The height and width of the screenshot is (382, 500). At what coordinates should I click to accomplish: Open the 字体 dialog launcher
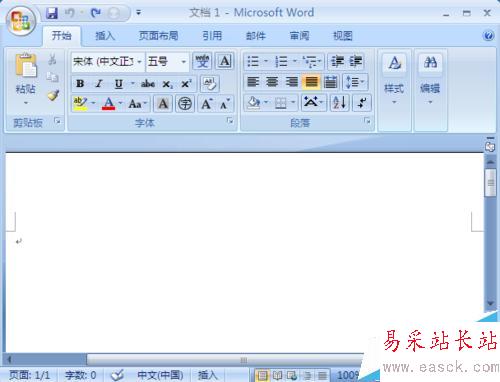230,121
